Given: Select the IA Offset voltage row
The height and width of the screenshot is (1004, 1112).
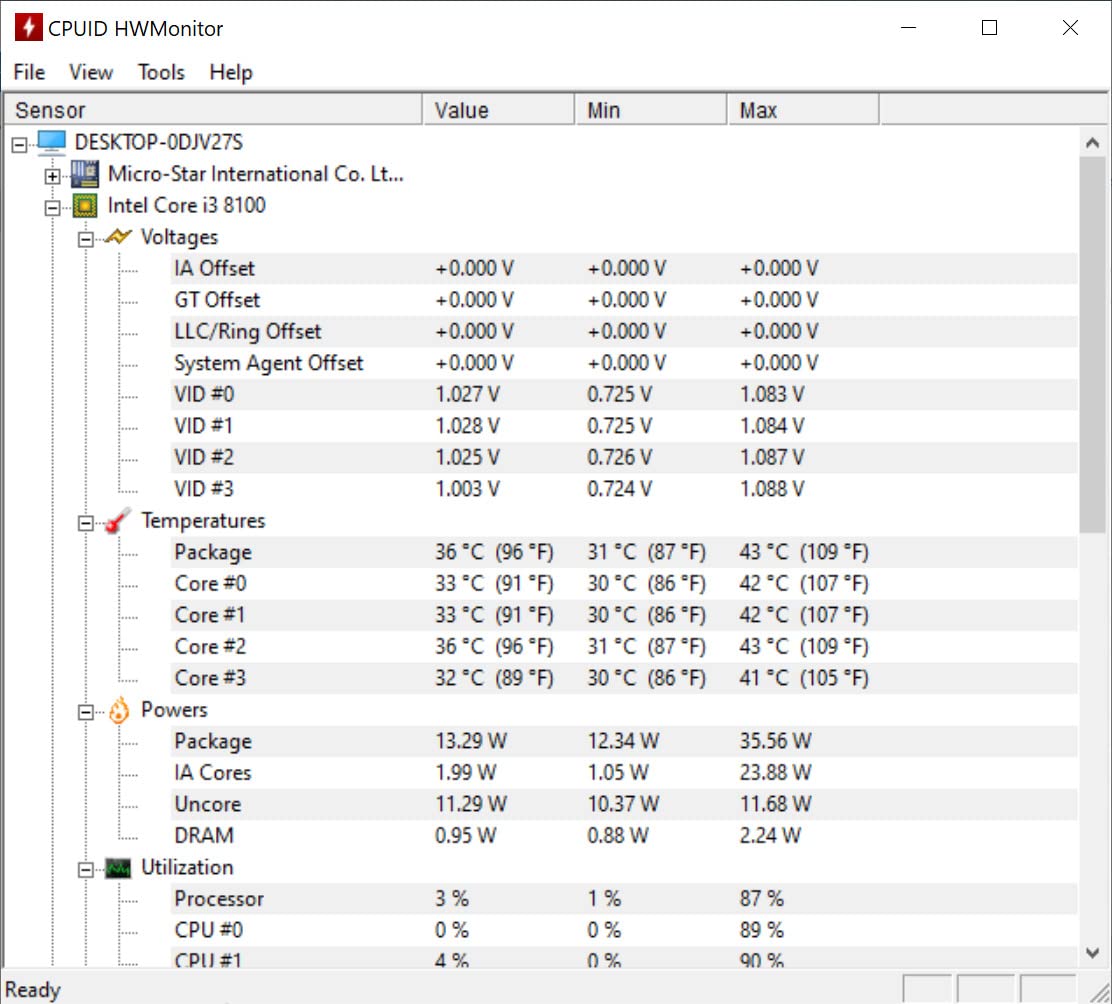Looking at the screenshot, I should [x=624, y=269].
